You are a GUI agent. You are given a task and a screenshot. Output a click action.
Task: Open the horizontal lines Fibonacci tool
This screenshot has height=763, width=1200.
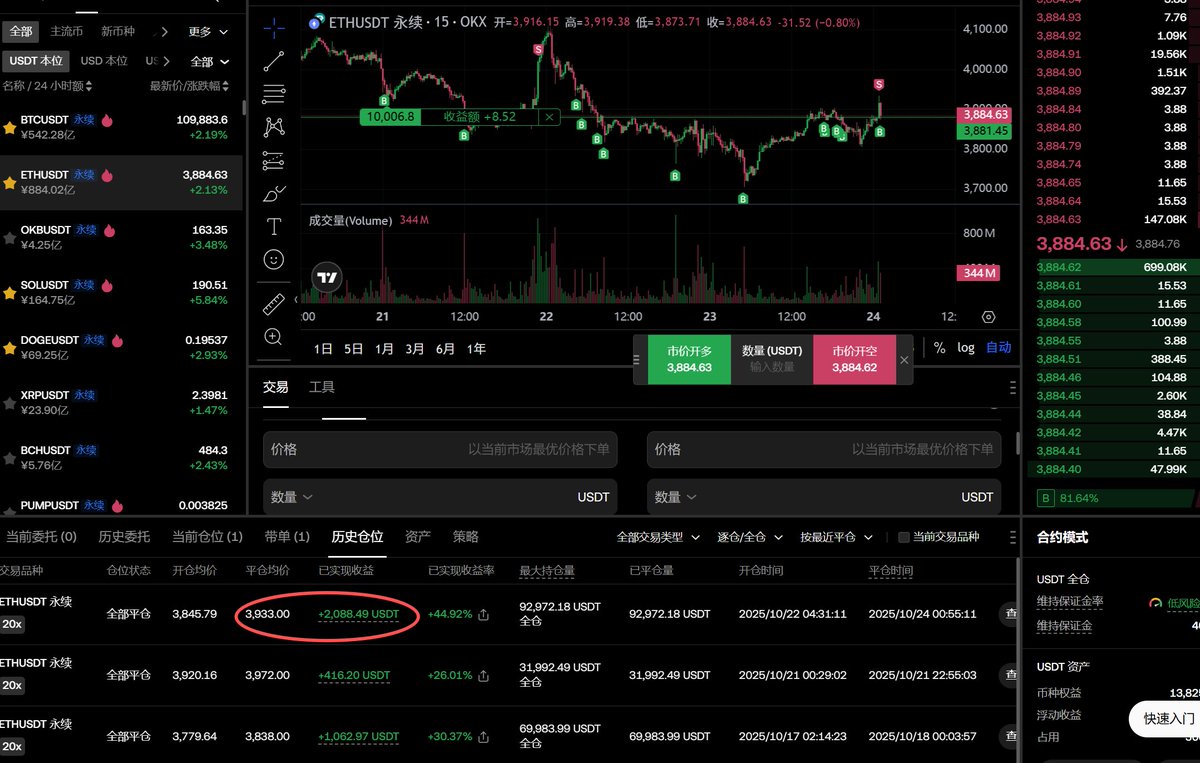(x=273, y=95)
